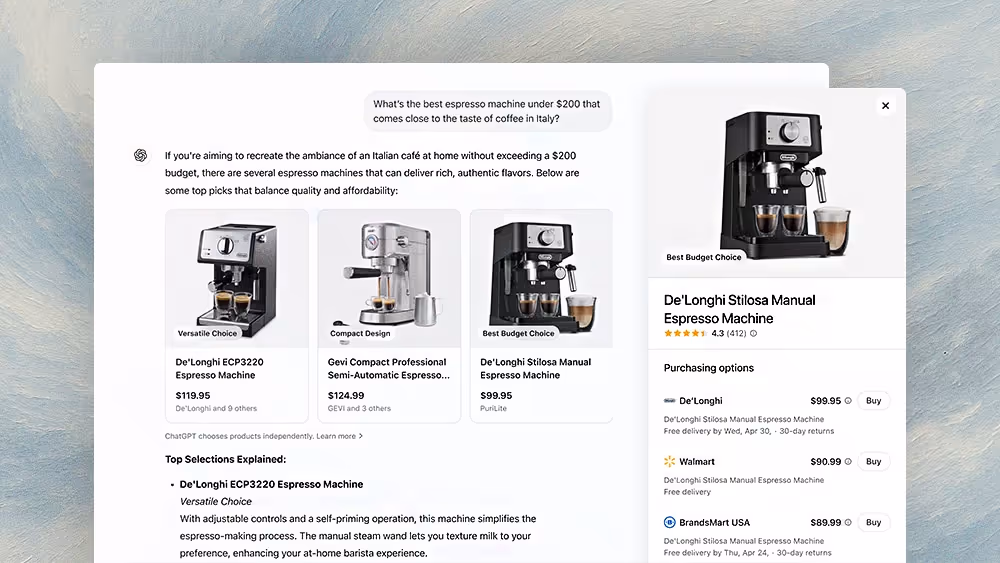
Task: Buy the Stilosa from BrandsMart USA
Action: (873, 522)
